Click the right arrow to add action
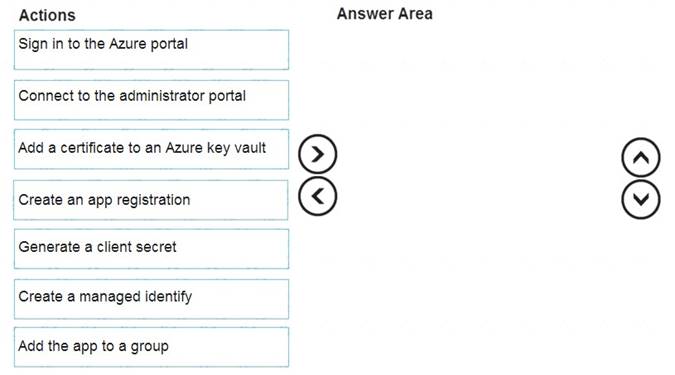The height and width of the screenshot is (375, 675). point(317,154)
